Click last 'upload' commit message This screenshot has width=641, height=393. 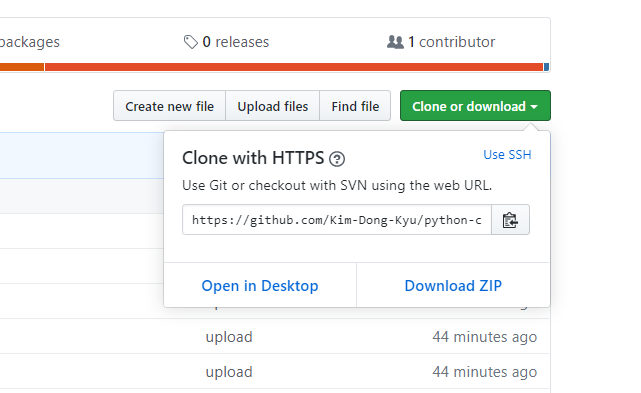tap(229, 372)
